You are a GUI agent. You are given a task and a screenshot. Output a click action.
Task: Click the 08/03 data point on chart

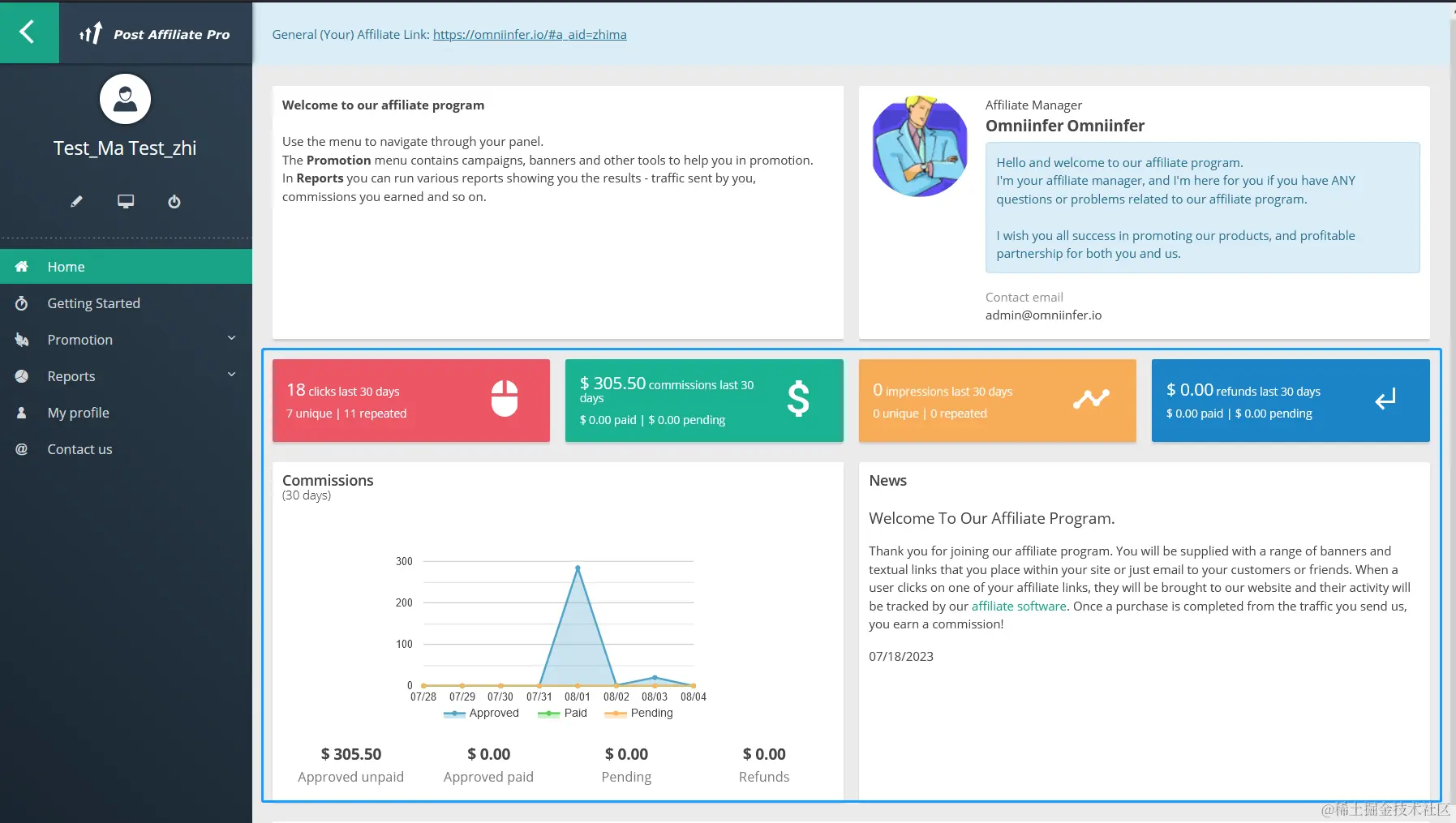[655, 677]
